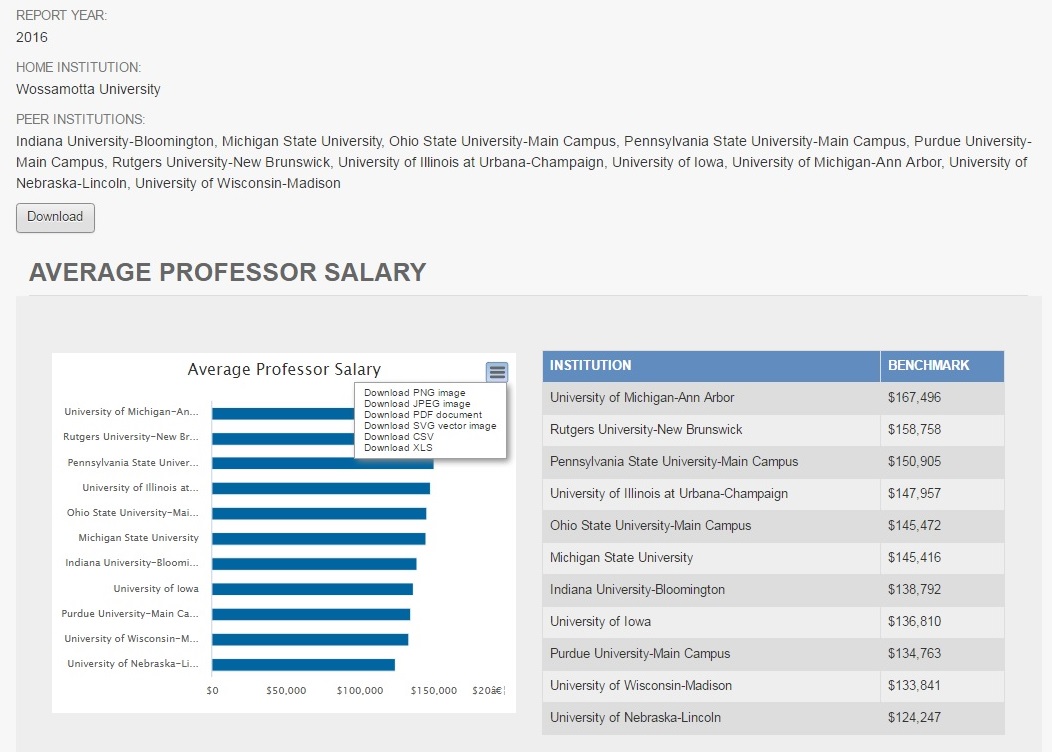Click the $50,000 x-axis tick label
The height and width of the screenshot is (752, 1052).
click(286, 690)
